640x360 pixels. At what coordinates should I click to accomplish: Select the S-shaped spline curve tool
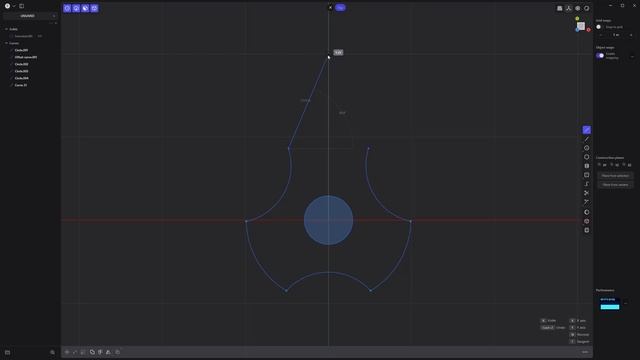pos(587,184)
